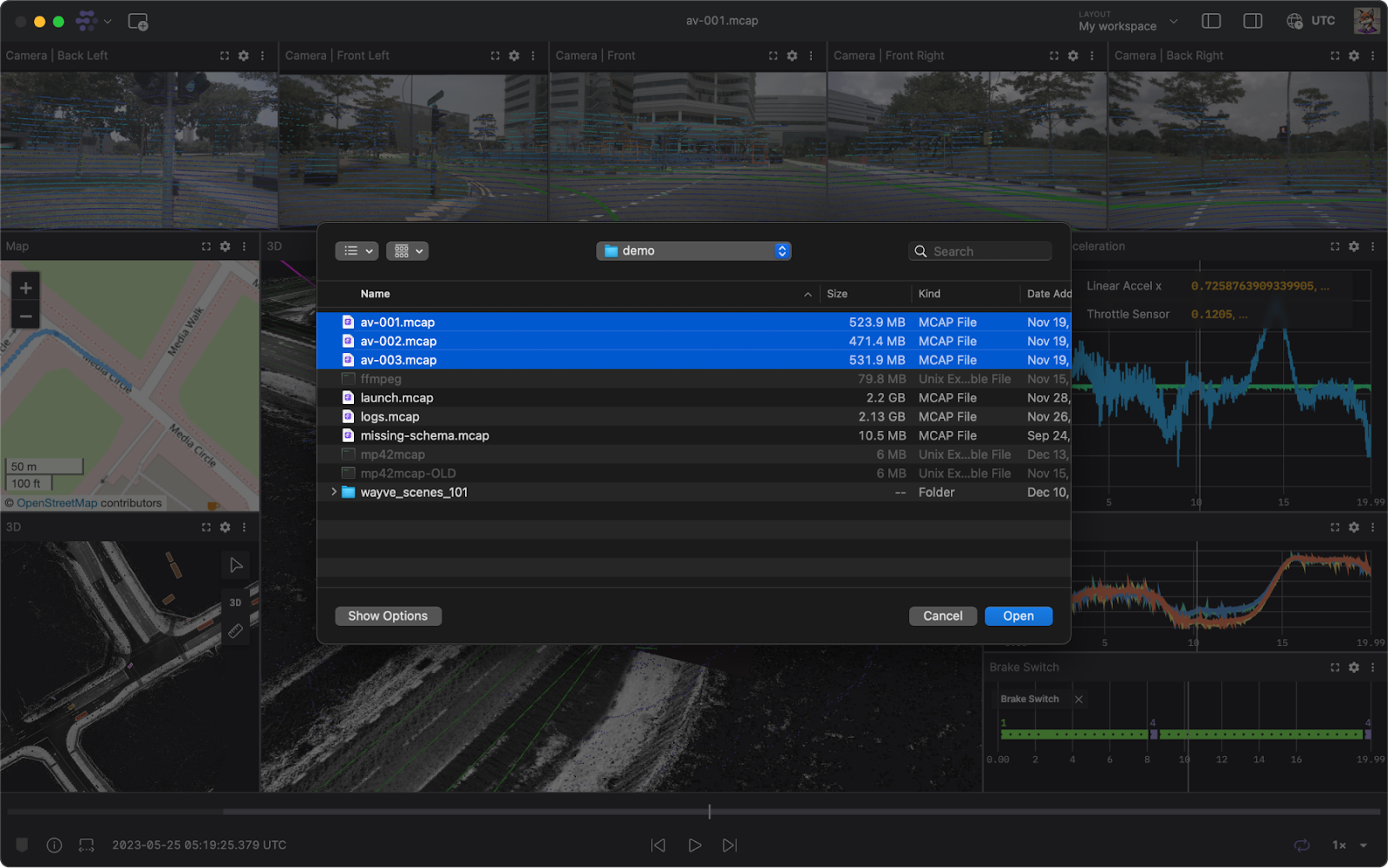Viewport: 1388px width, 868px height.
Task: Fullscreen the Camera Back Left panel
Action: [x=225, y=55]
